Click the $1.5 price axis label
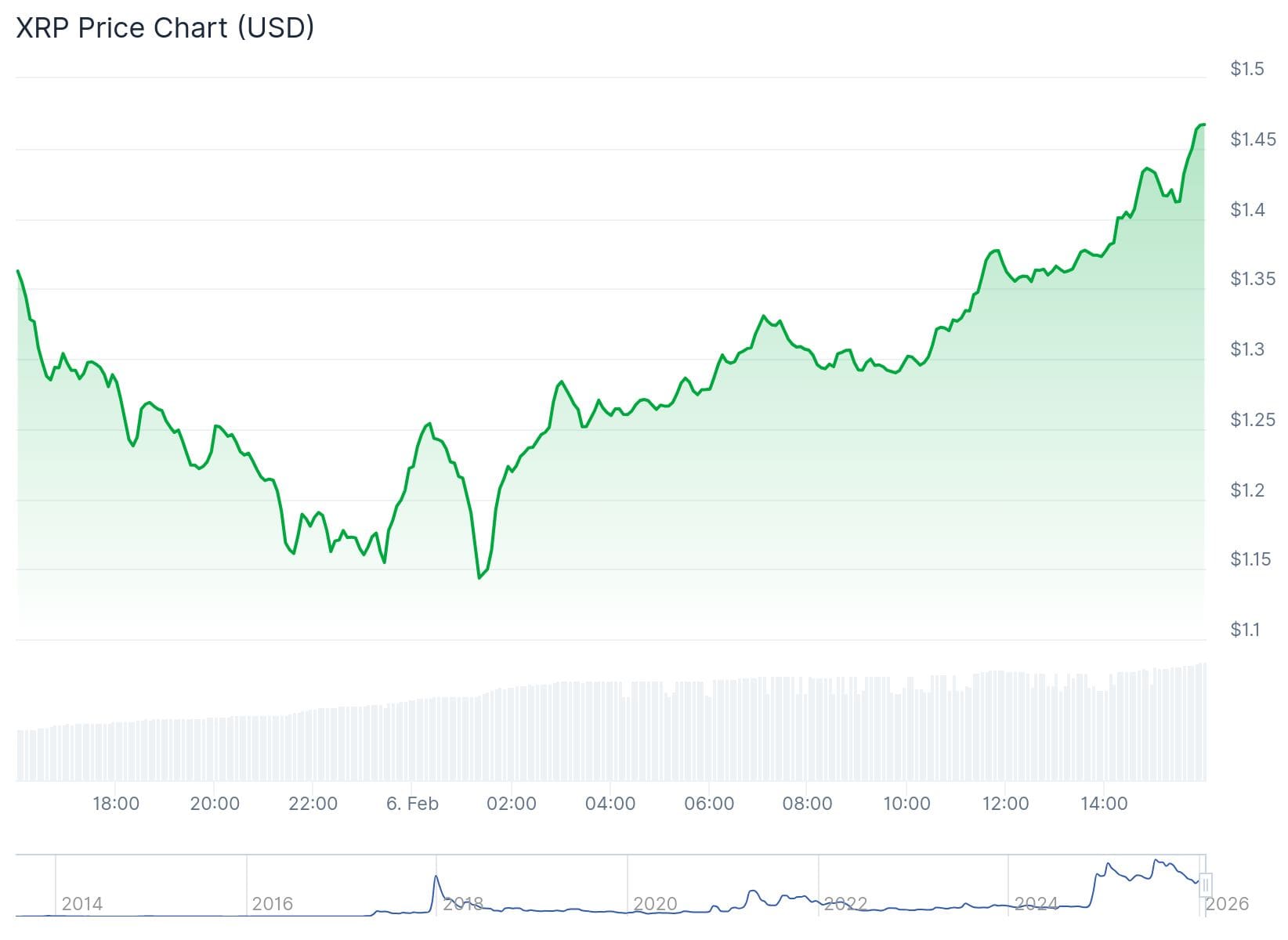Screen dimensions: 1288x940 coord(1246,69)
